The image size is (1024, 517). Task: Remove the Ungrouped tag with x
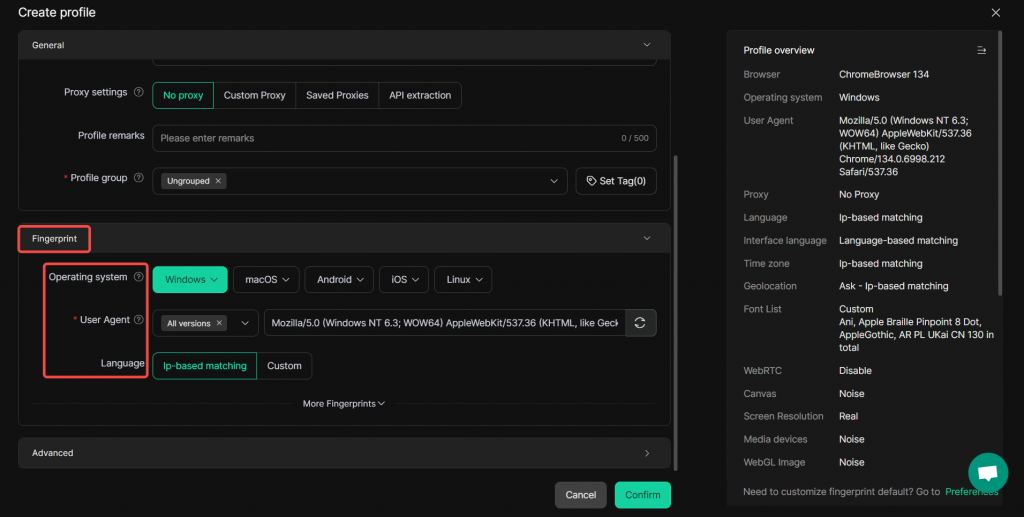pos(219,181)
